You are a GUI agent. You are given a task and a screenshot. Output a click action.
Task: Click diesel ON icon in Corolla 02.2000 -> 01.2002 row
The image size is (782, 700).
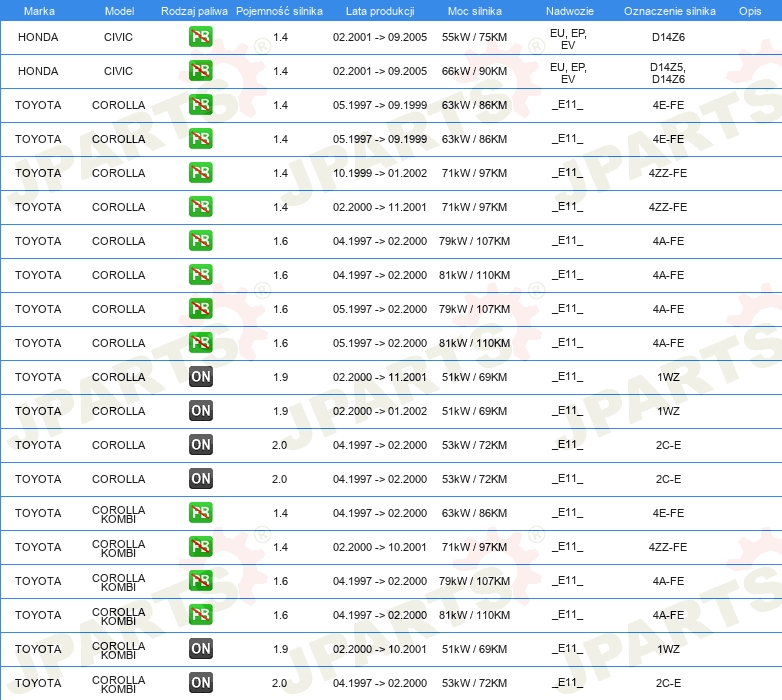point(200,411)
